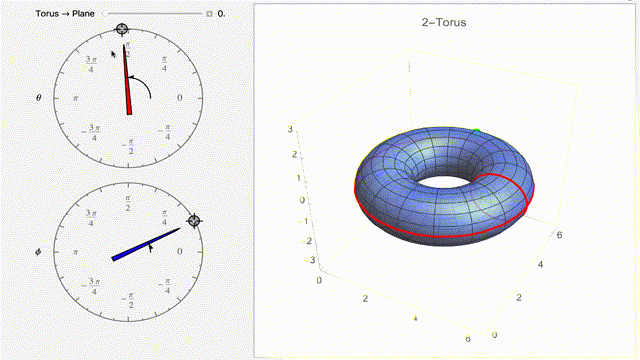
Task: Click the π/4 label on the θ dial
Action: 164,64
